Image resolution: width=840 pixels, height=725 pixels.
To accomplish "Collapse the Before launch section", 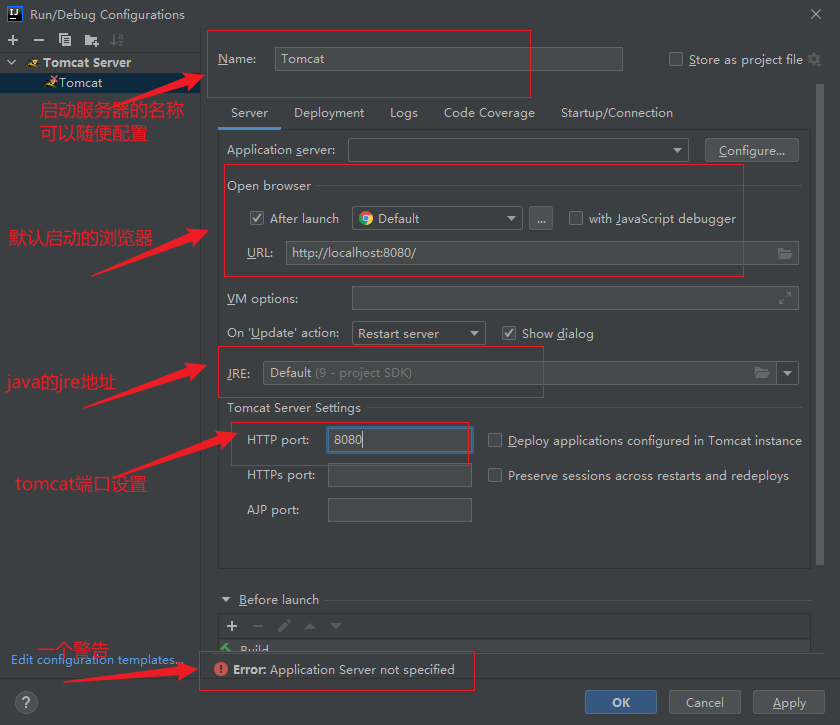I will pos(226,600).
